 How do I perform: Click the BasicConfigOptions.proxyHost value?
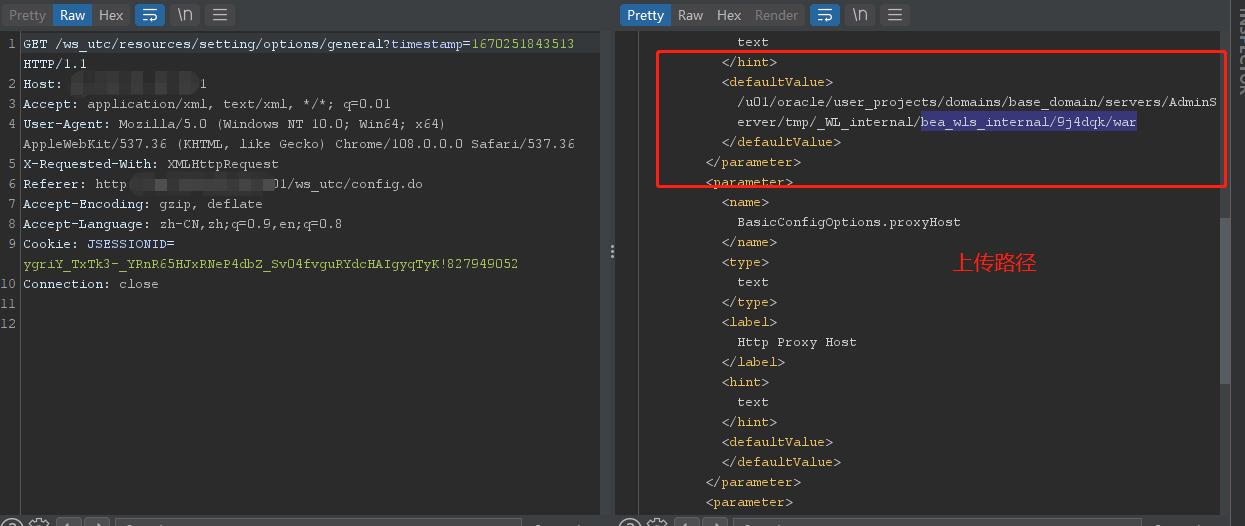click(848, 222)
